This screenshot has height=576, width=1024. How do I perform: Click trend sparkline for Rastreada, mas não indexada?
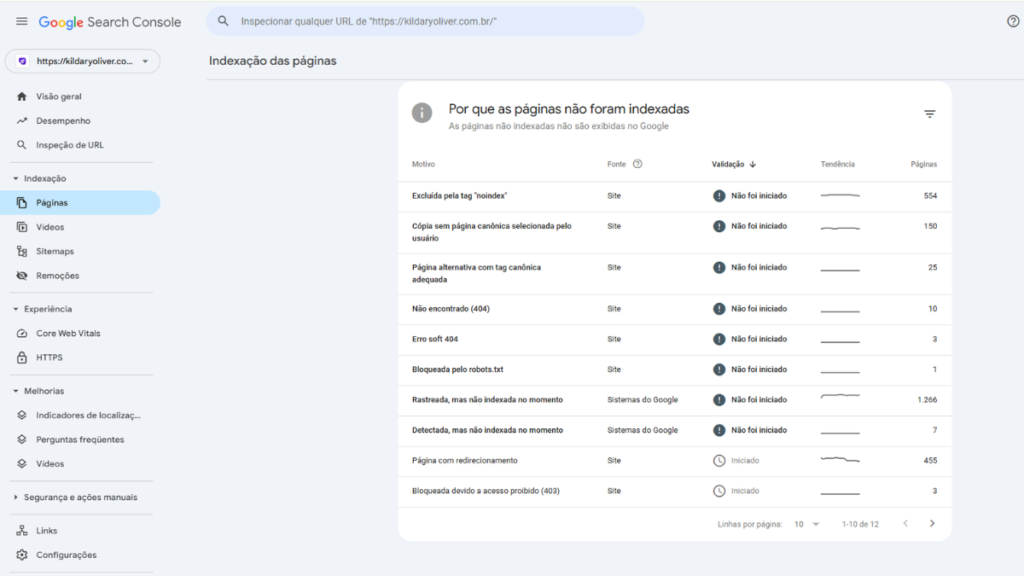point(840,396)
